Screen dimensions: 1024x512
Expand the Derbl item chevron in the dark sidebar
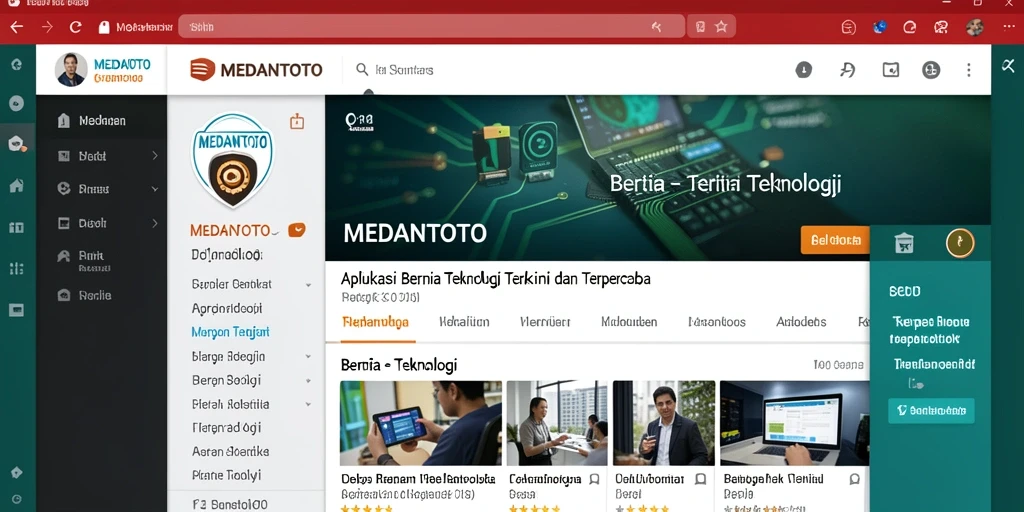tap(155, 155)
